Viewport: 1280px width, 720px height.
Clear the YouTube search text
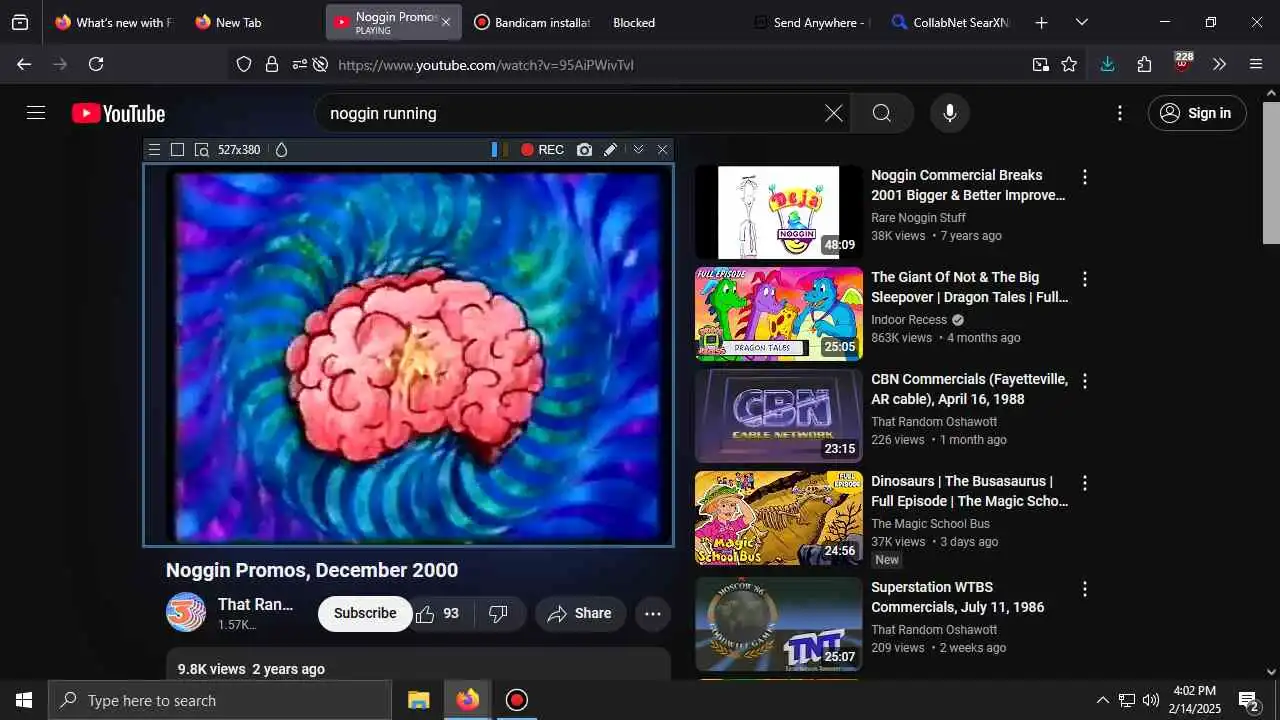[x=833, y=113]
